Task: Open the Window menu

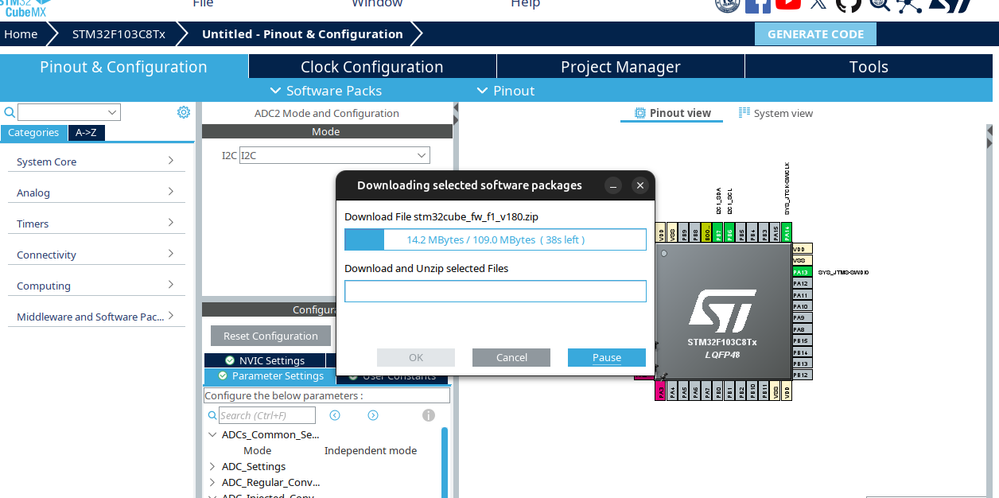Action: tap(377, 3)
